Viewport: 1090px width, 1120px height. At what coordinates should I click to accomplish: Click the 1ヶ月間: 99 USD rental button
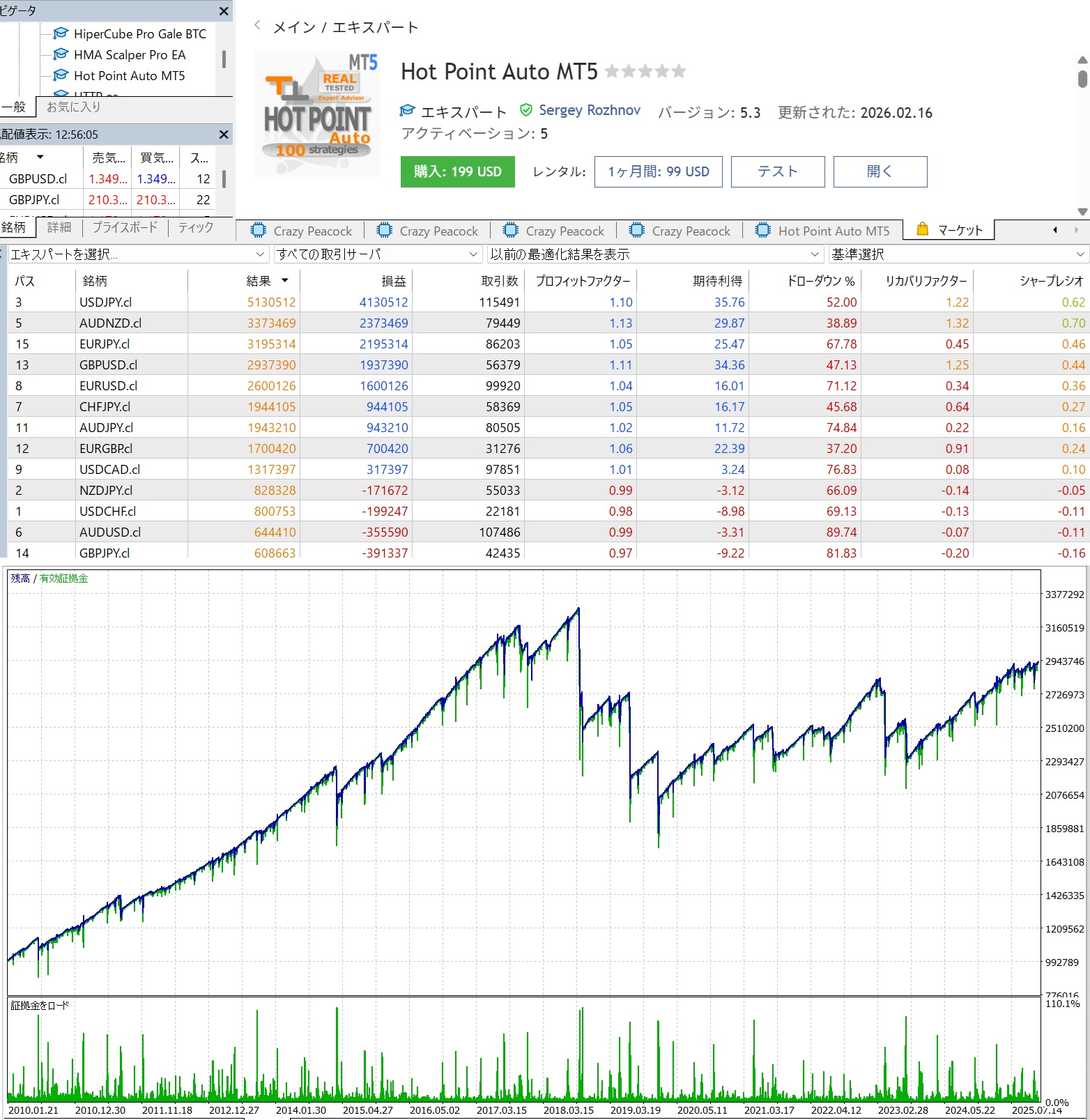click(659, 171)
